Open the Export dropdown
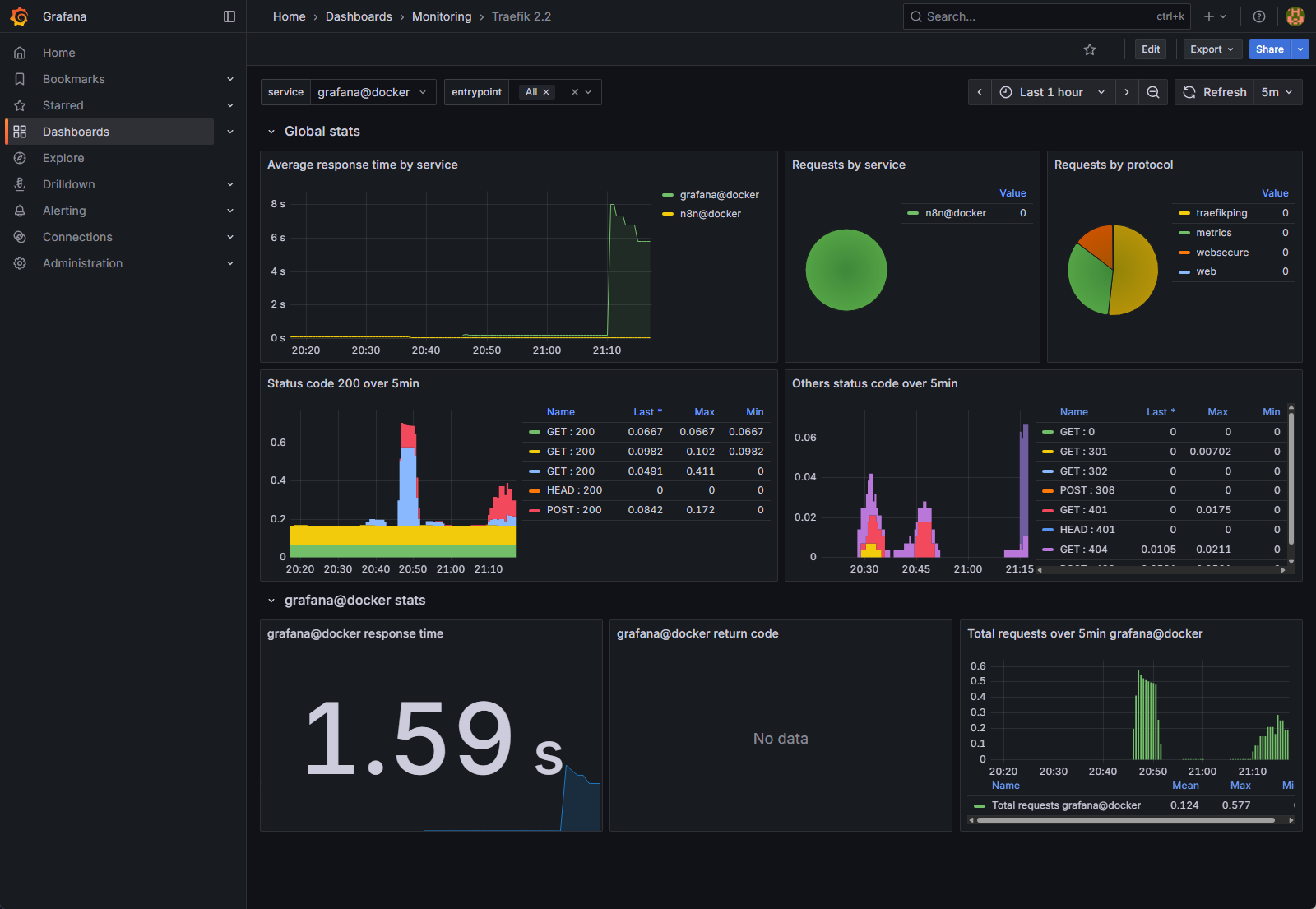The height and width of the screenshot is (909, 1316). [1212, 49]
